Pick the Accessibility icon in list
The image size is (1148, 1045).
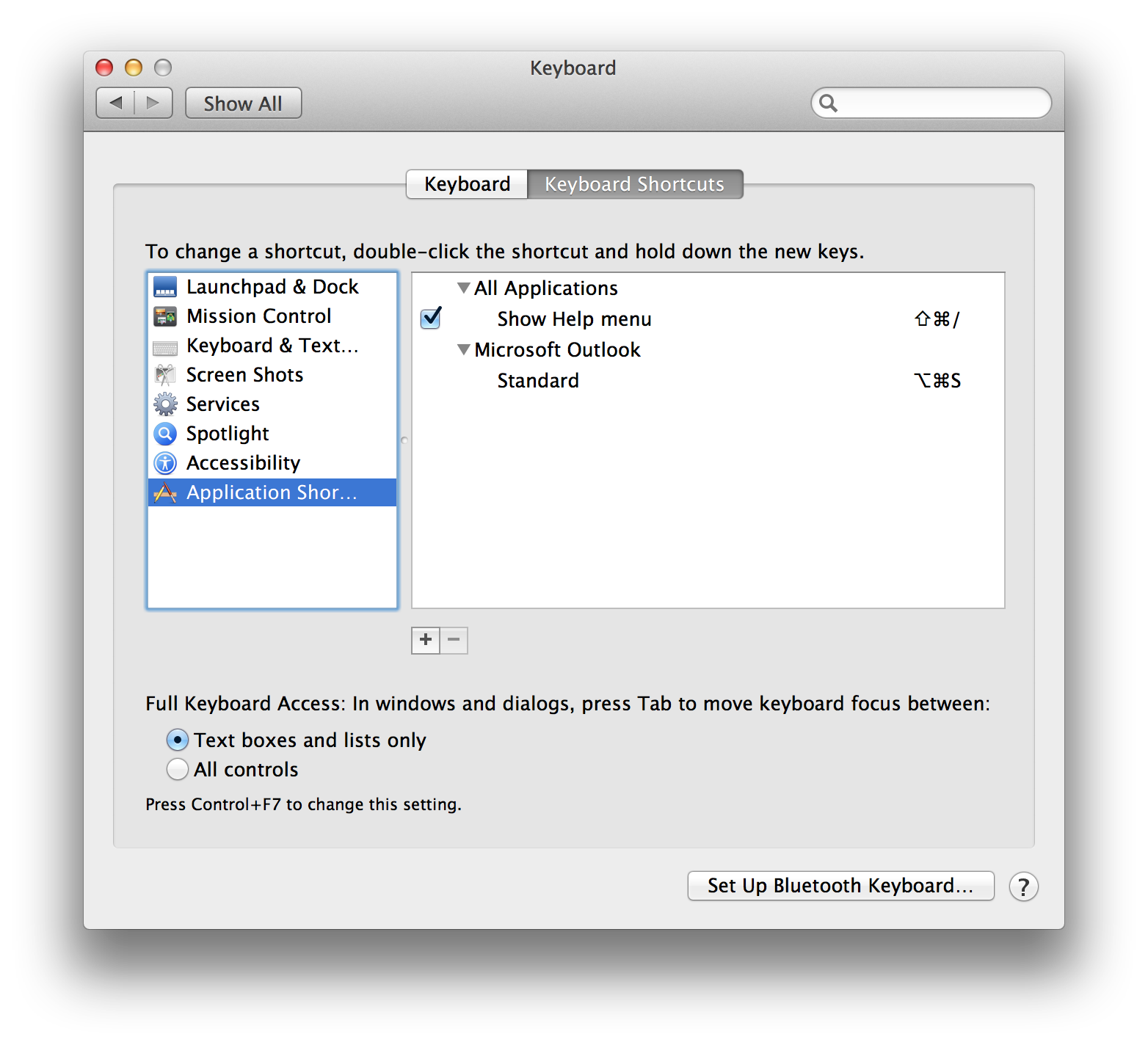165,463
